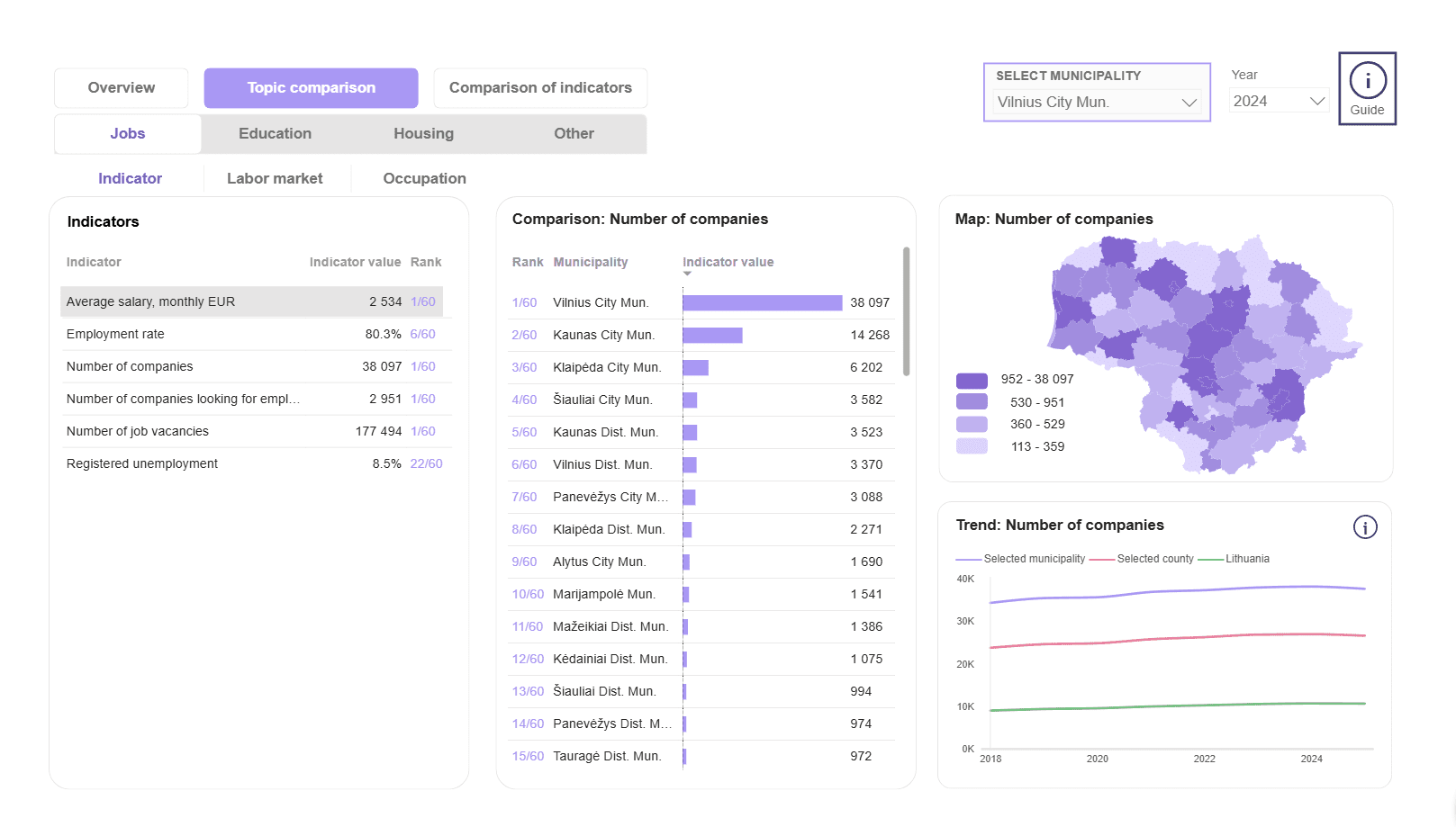This screenshot has width=1456, height=827.
Task: Click the Number of job vacancies row
Action: [252, 431]
